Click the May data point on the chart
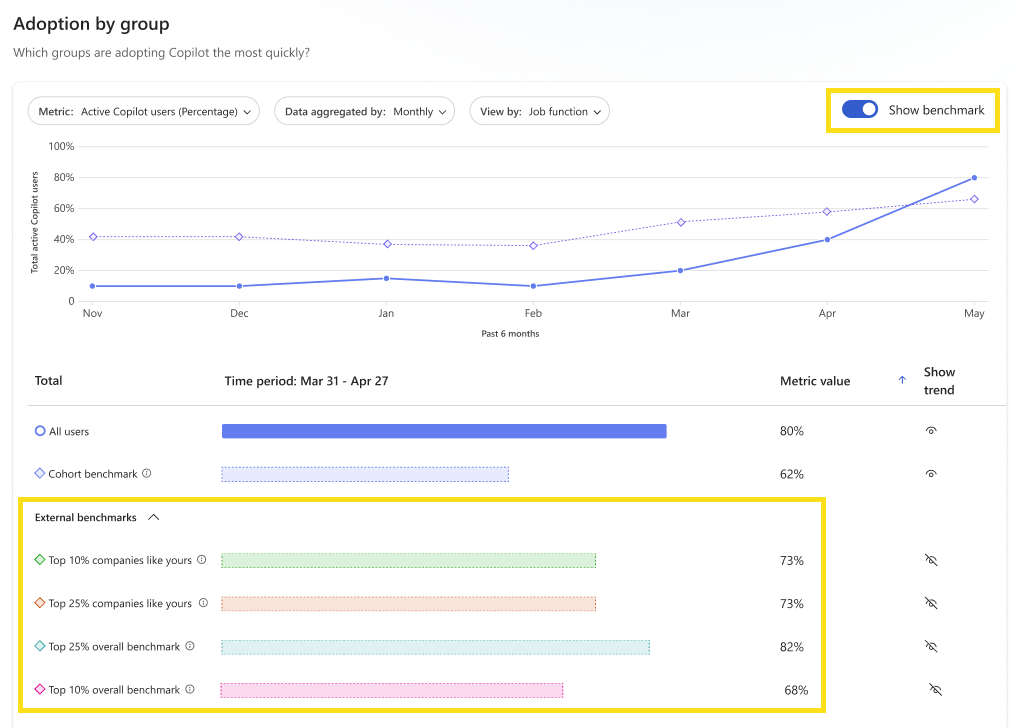This screenshot has height=728, width=1018. coord(973,178)
